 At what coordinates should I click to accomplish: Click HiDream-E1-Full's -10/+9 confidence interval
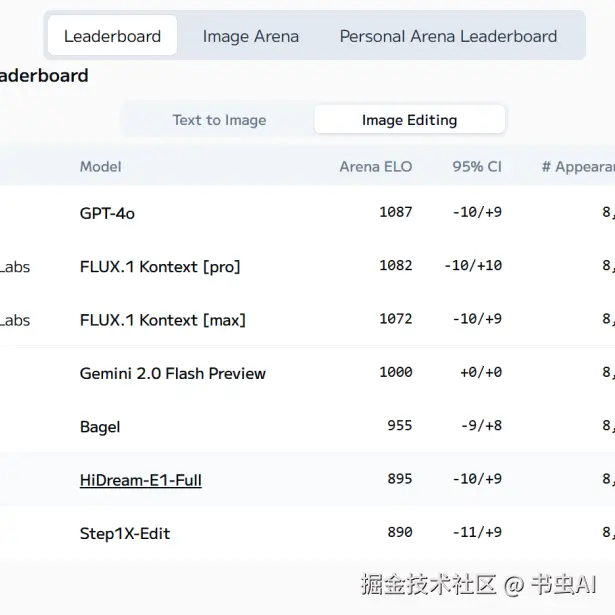477,479
